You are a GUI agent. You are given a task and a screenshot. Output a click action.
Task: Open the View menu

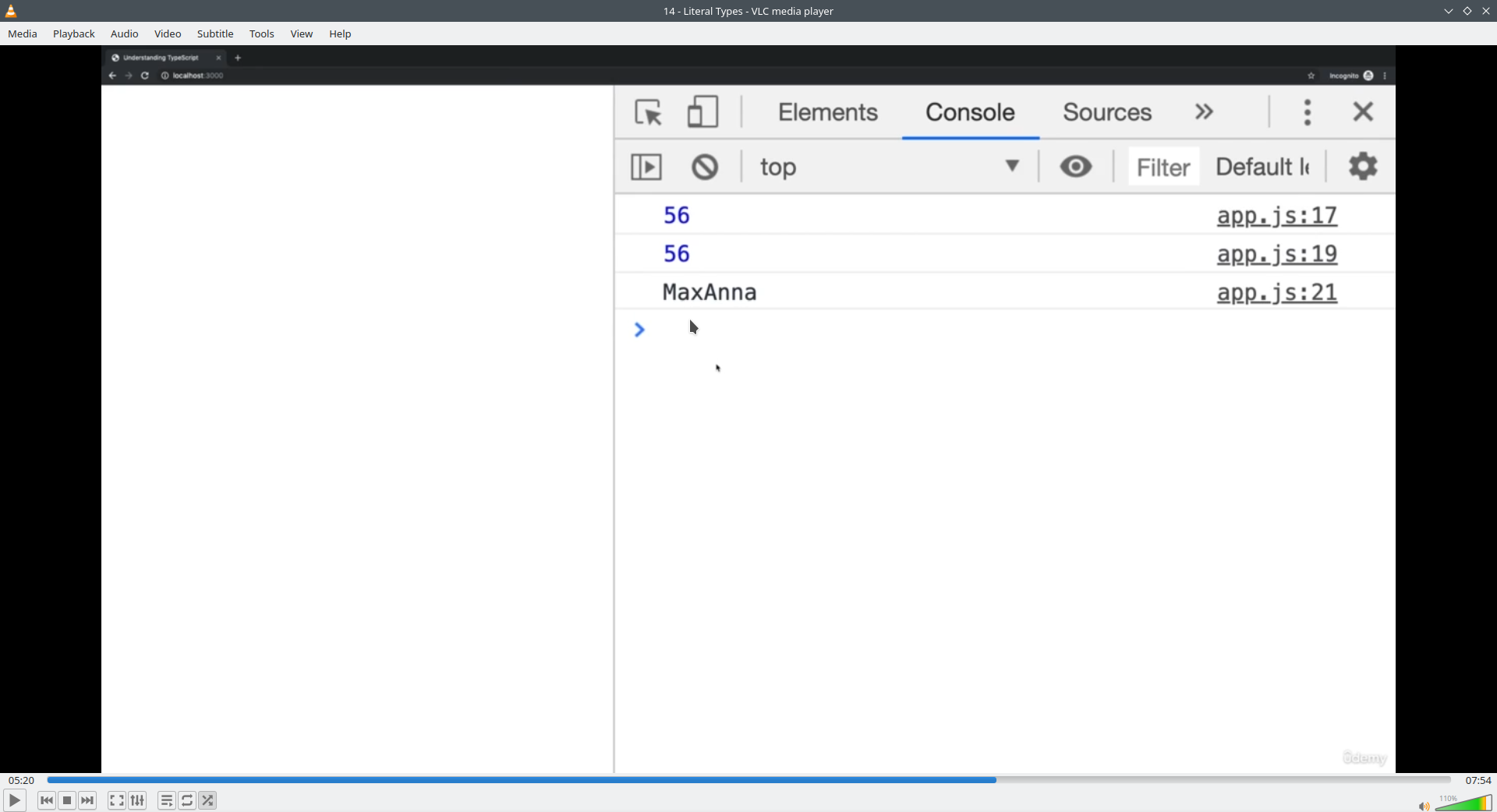302,34
